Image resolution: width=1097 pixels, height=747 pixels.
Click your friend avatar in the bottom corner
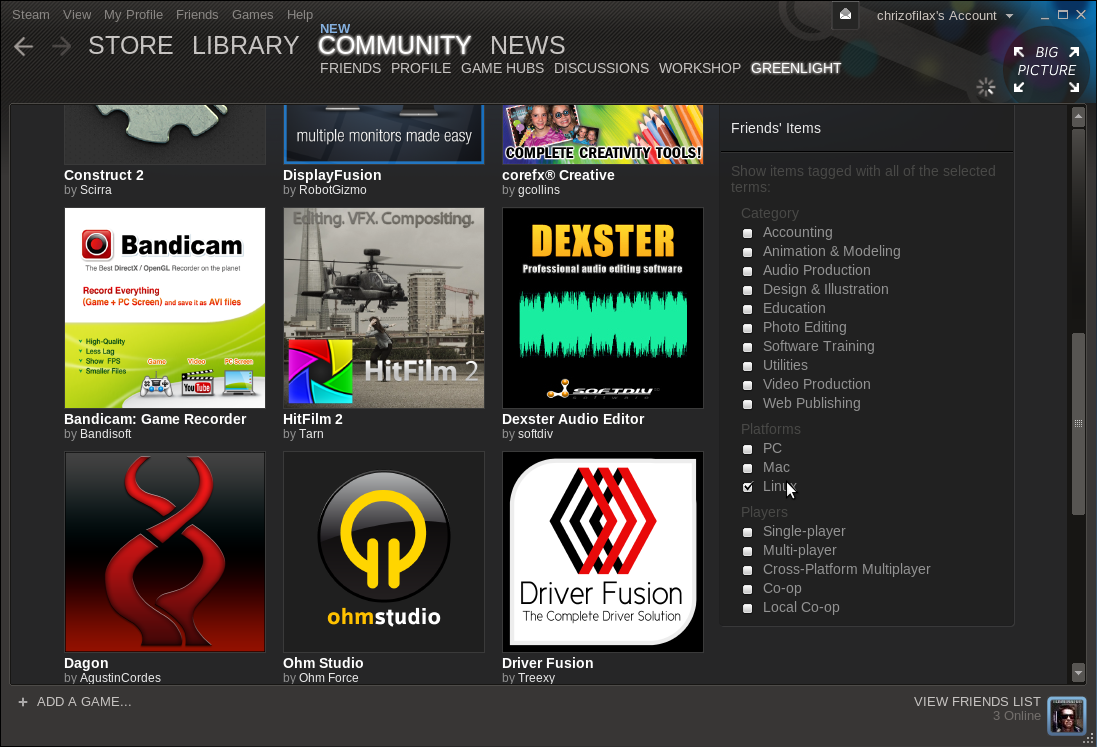coord(1066,716)
